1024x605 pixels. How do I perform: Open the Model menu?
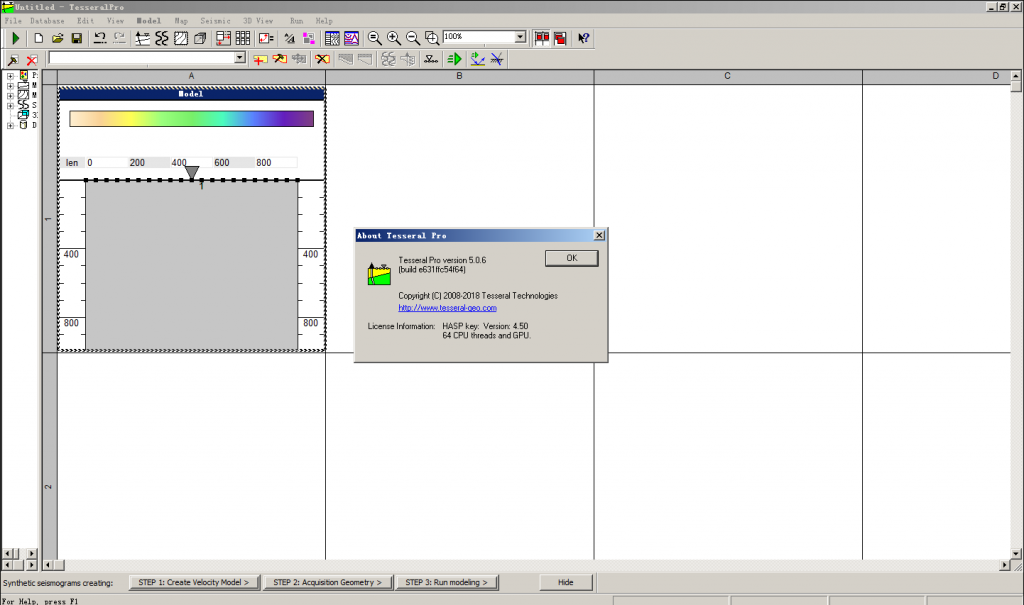[x=149, y=21]
